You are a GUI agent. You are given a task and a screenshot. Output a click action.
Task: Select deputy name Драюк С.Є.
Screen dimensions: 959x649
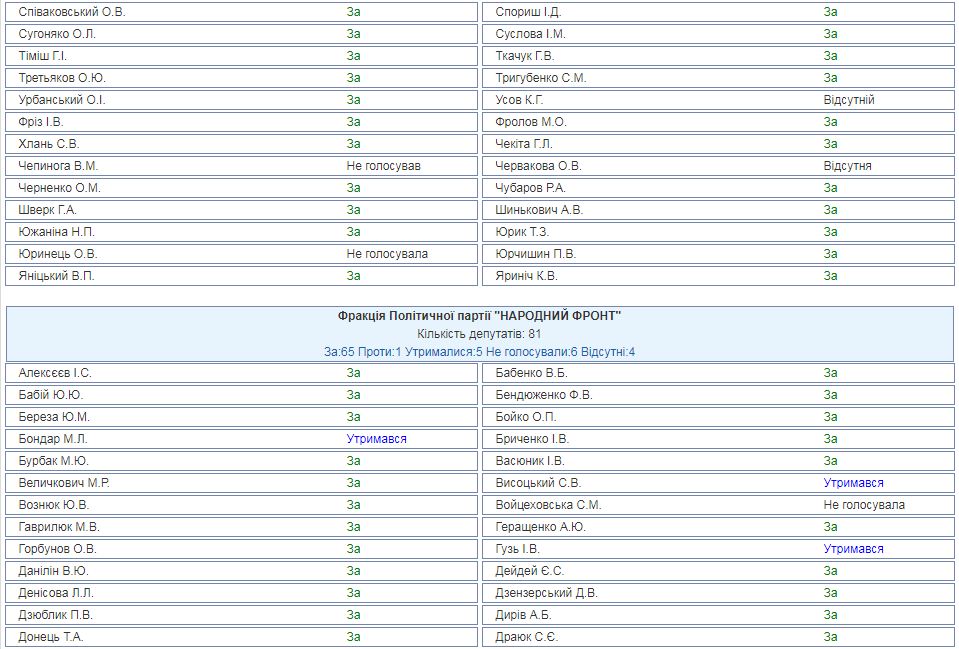[527, 637]
